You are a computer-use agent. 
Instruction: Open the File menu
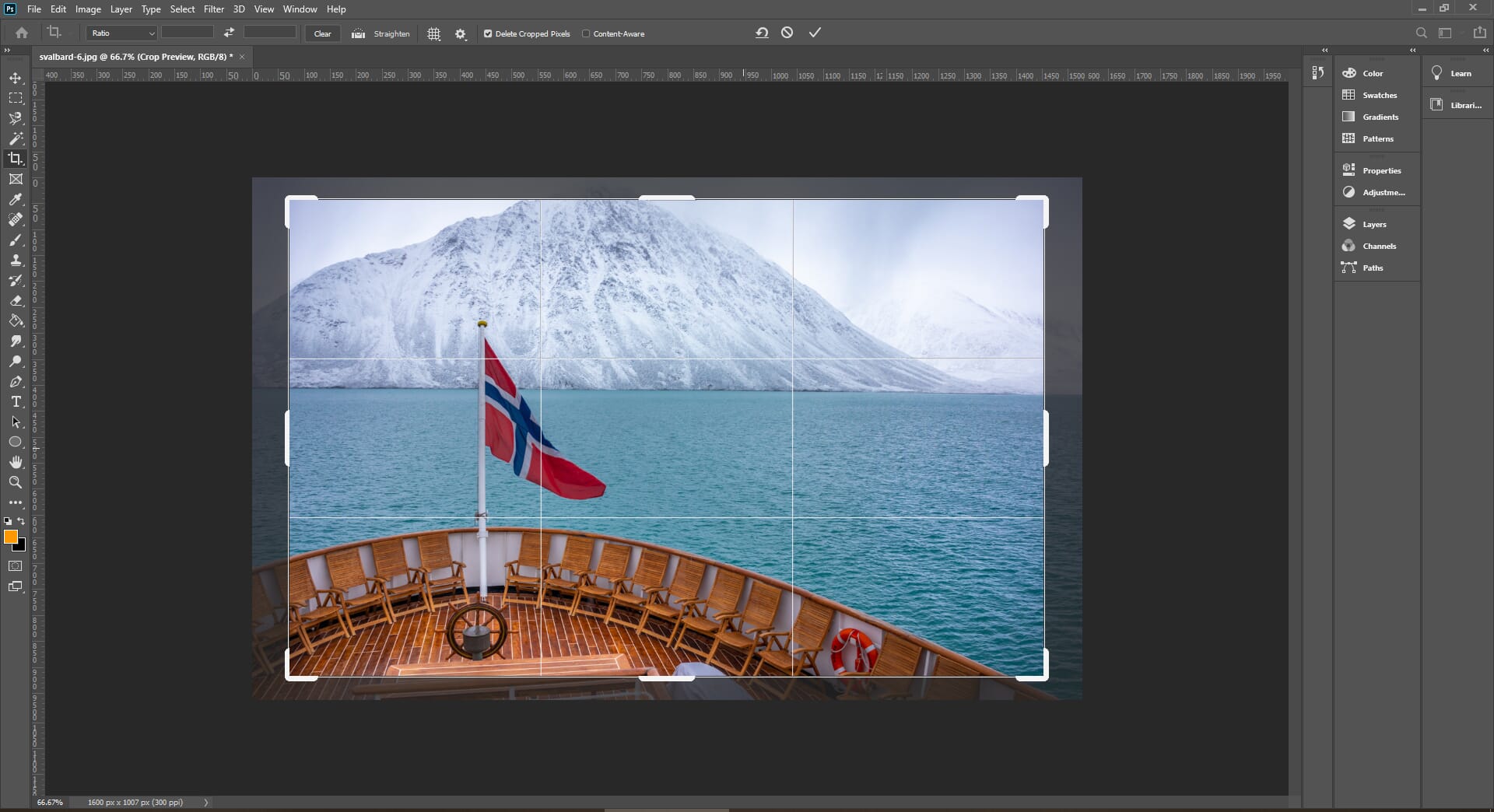click(x=34, y=9)
